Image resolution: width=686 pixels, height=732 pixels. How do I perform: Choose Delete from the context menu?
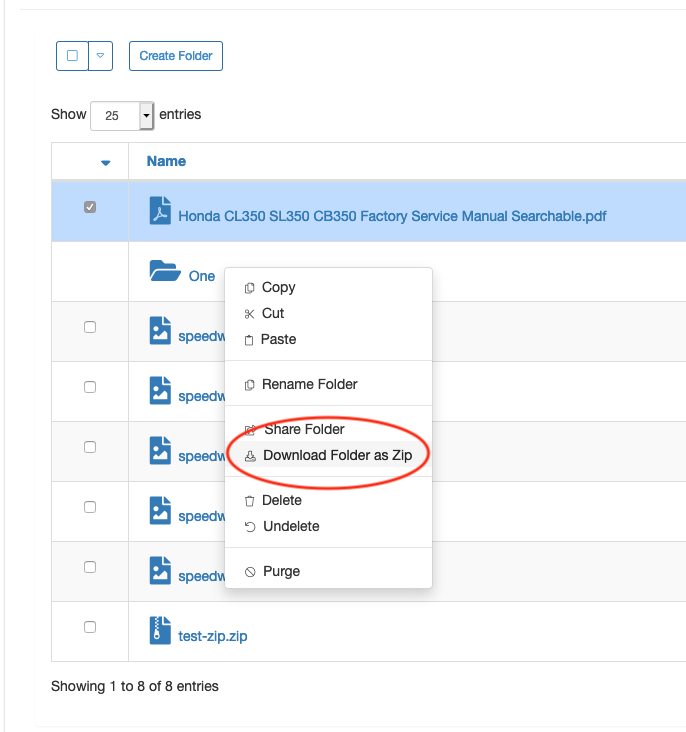pos(328,500)
